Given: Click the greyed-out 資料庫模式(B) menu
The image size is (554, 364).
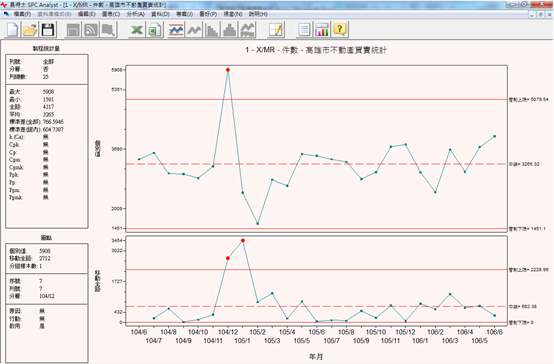Looking at the screenshot, I should [x=54, y=14].
